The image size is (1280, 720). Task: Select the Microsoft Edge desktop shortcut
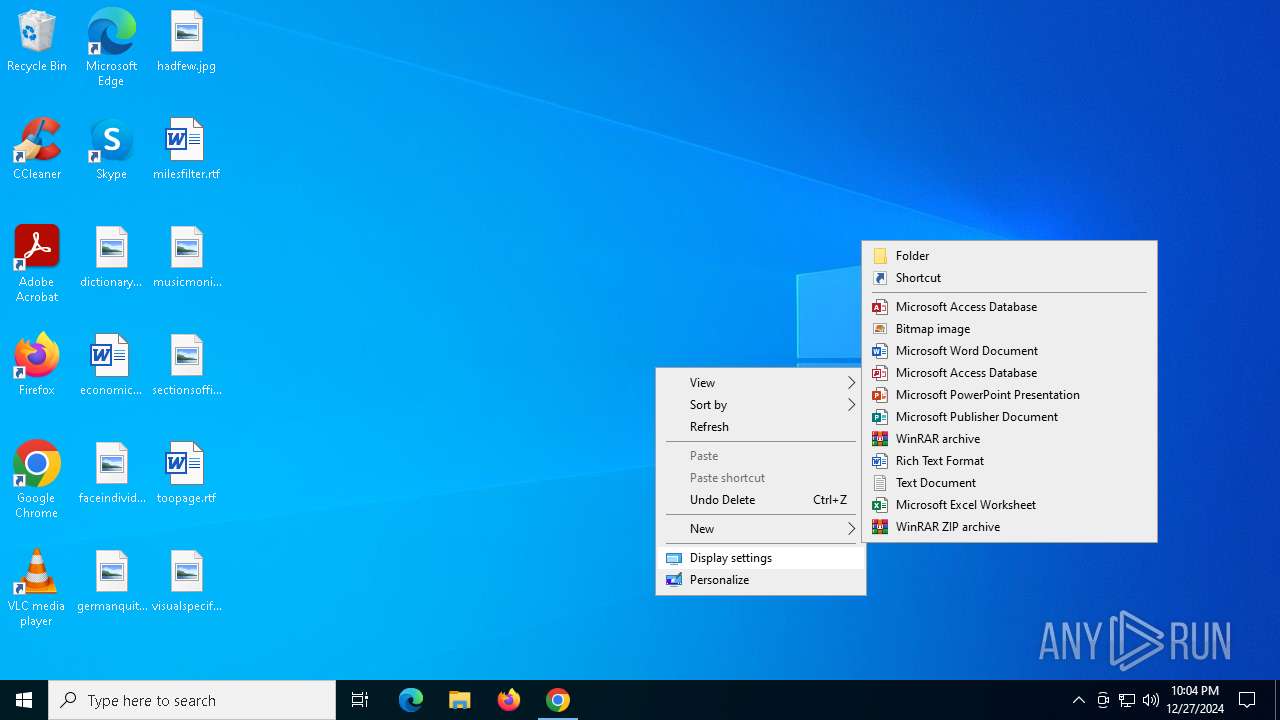(x=111, y=47)
